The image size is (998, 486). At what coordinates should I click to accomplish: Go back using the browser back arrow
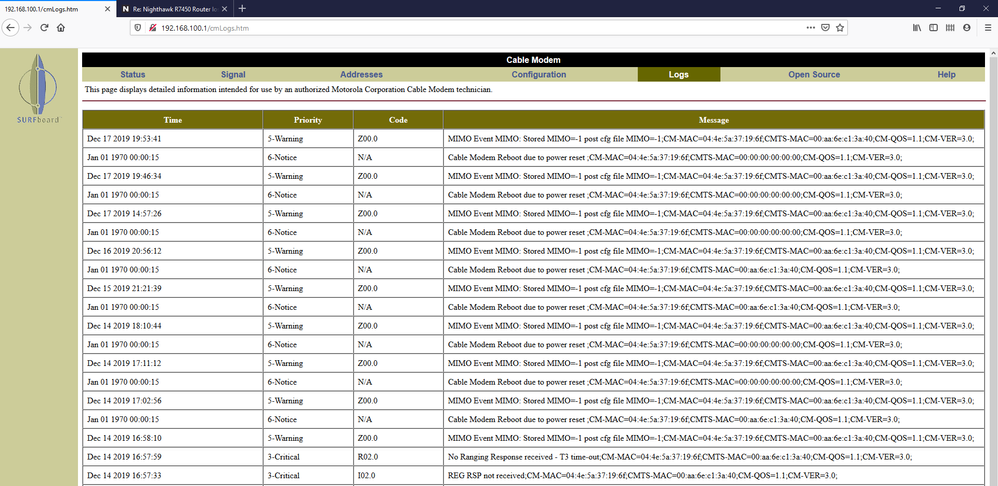coord(11,28)
